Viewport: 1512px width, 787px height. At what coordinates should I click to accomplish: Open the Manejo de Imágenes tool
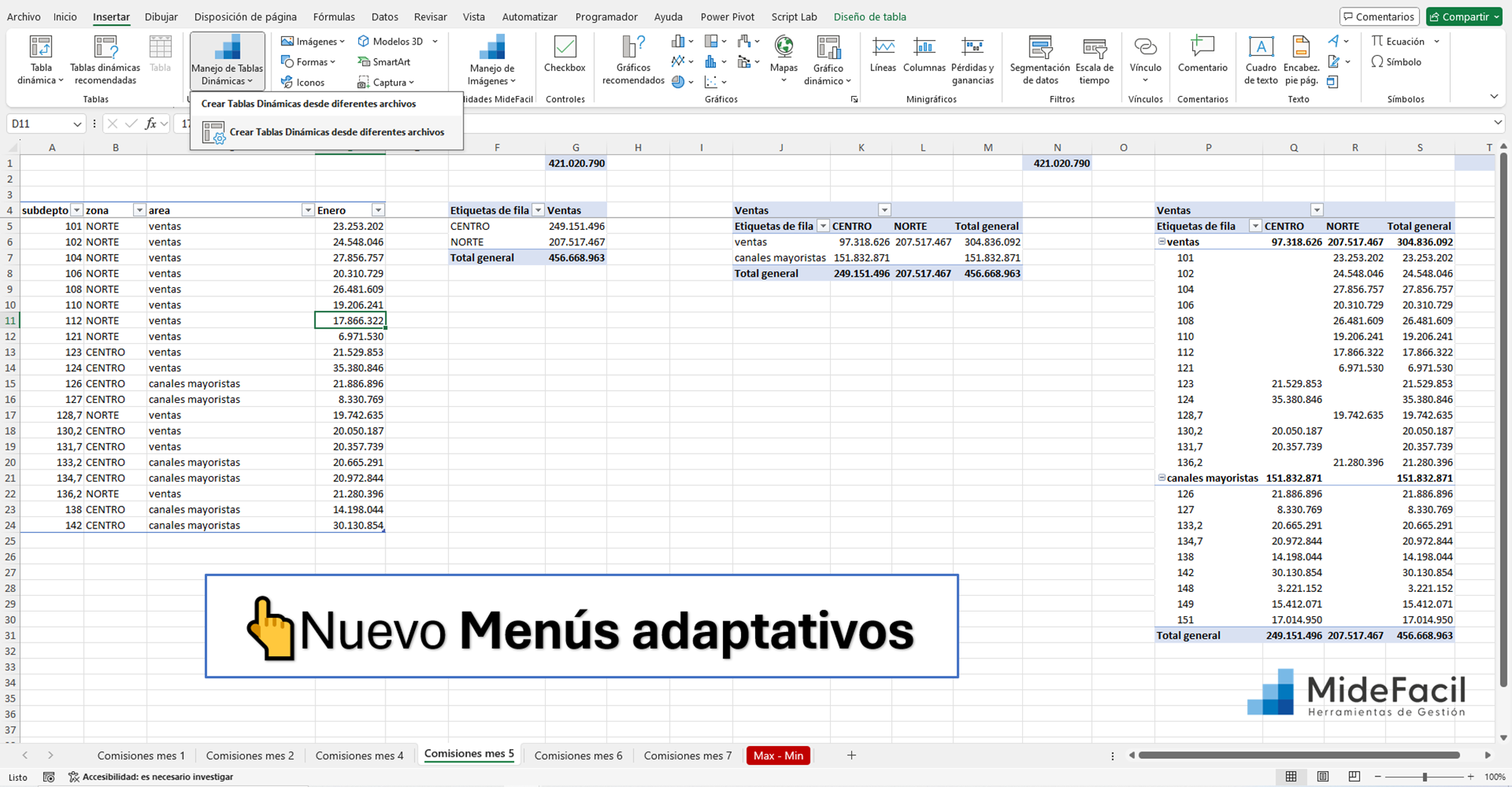pyautogui.click(x=491, y=60)
